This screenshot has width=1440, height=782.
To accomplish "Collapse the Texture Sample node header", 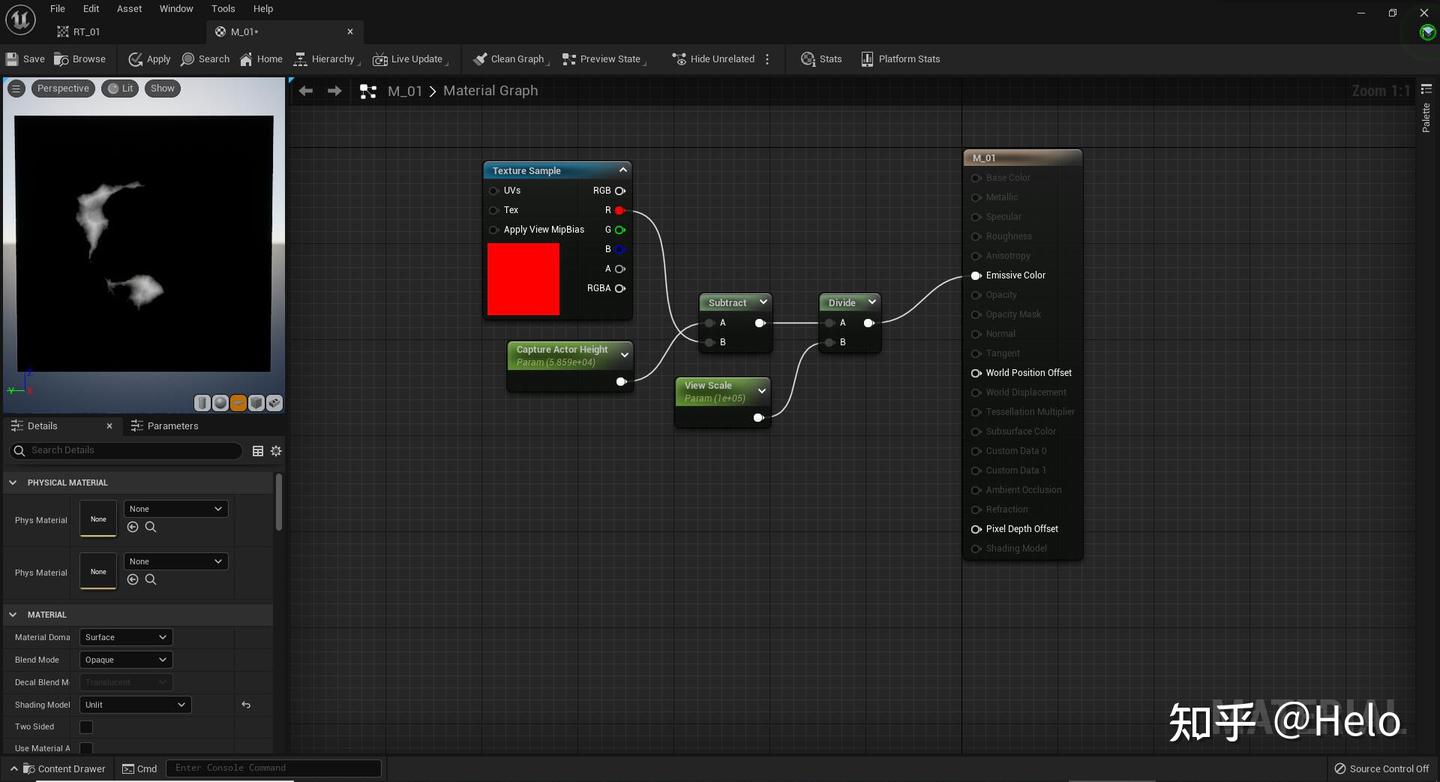I will point(622,169).
